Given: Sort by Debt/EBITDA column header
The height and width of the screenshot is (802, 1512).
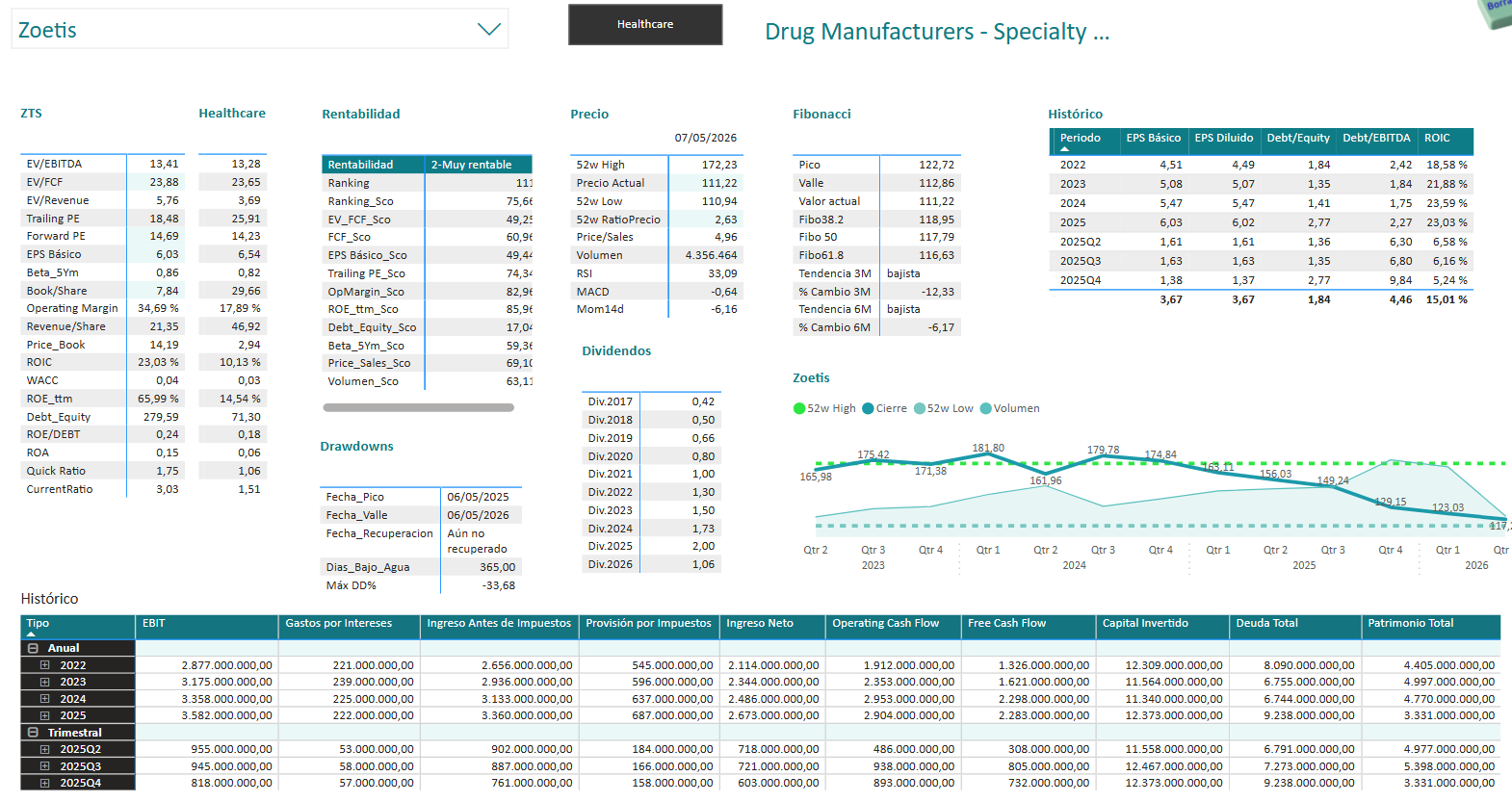Looking at the screenshot, I should tap(1376, 138).
